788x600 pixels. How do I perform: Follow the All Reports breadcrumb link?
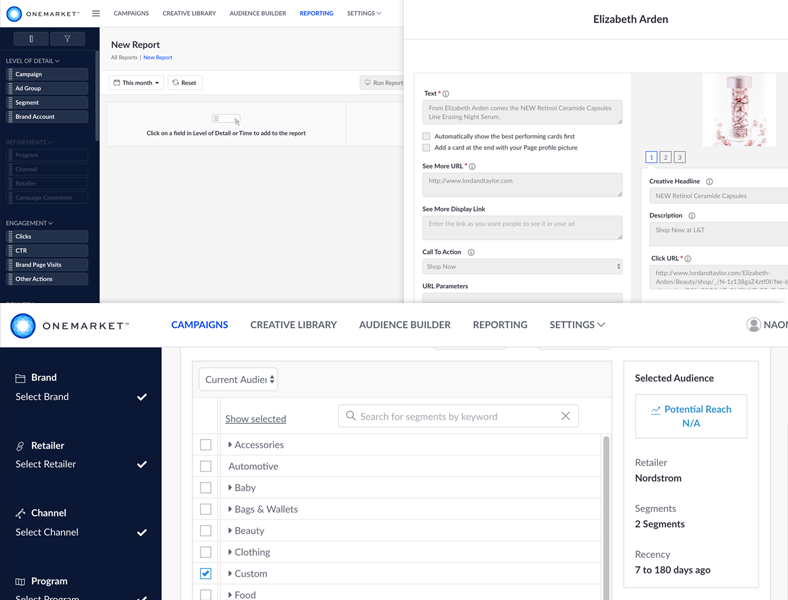(x=124, y=58)
